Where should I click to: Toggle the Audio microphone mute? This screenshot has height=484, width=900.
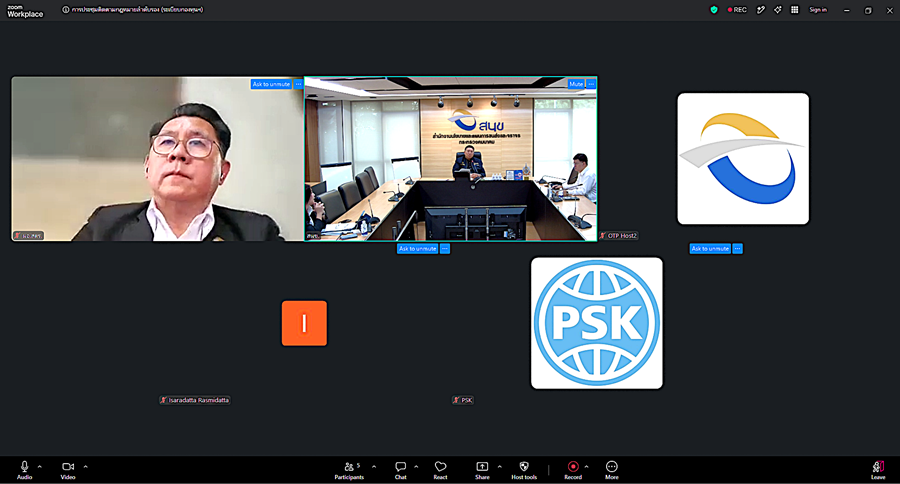(24, 470)
